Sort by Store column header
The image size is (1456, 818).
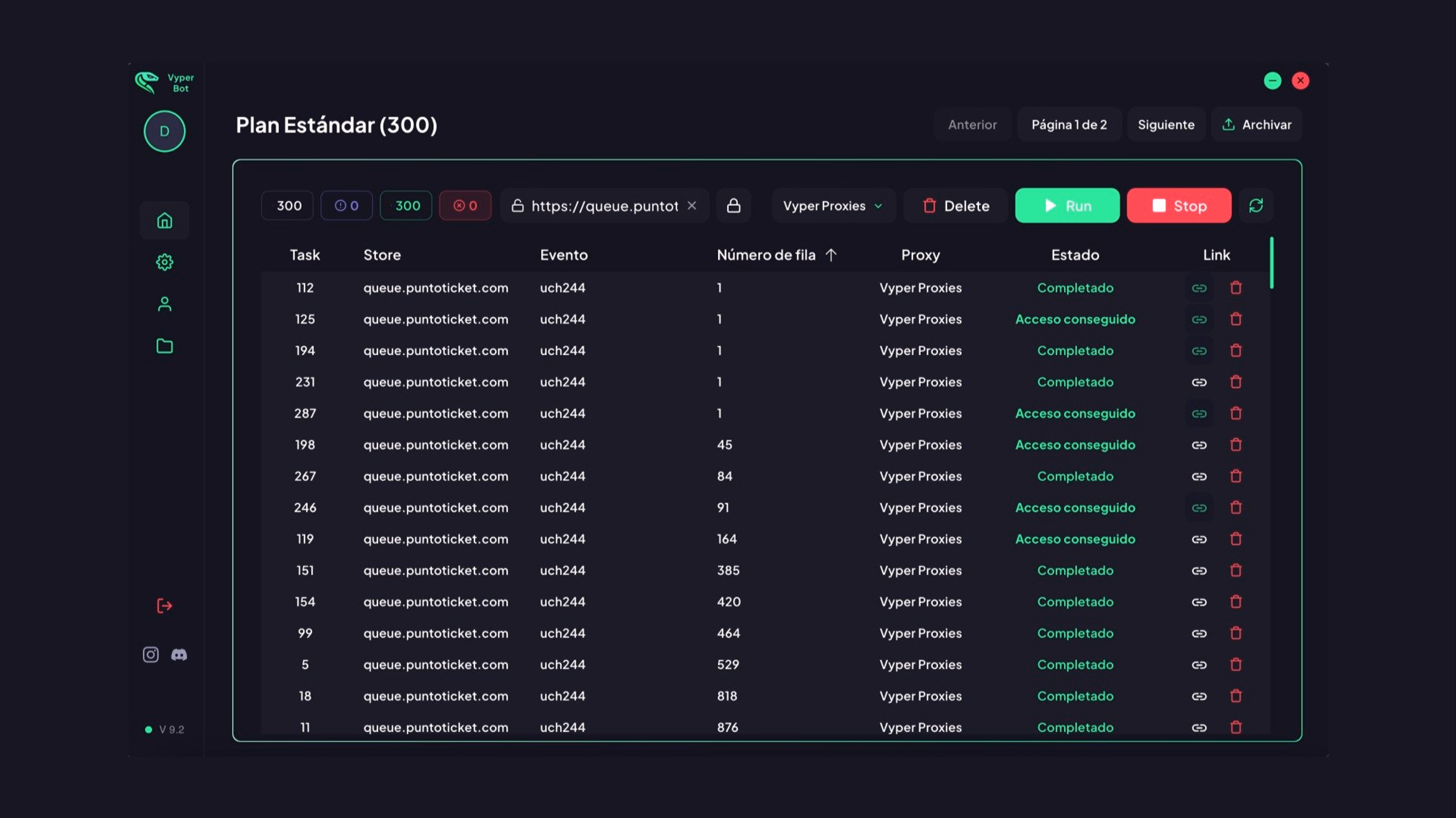[382, 255]
